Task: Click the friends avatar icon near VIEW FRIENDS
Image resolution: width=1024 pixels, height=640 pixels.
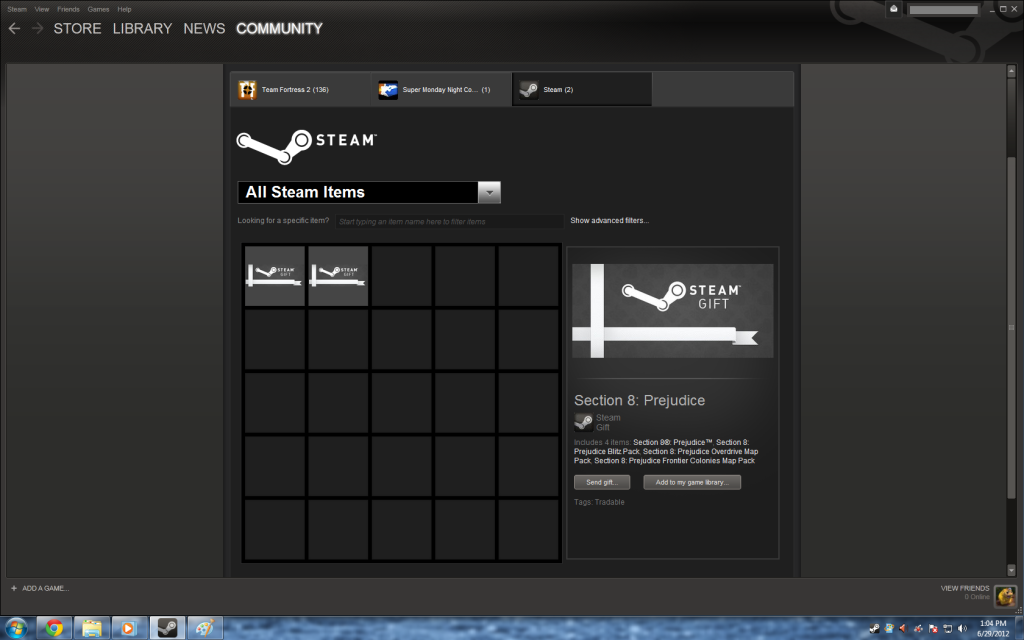Action: 1004,596
